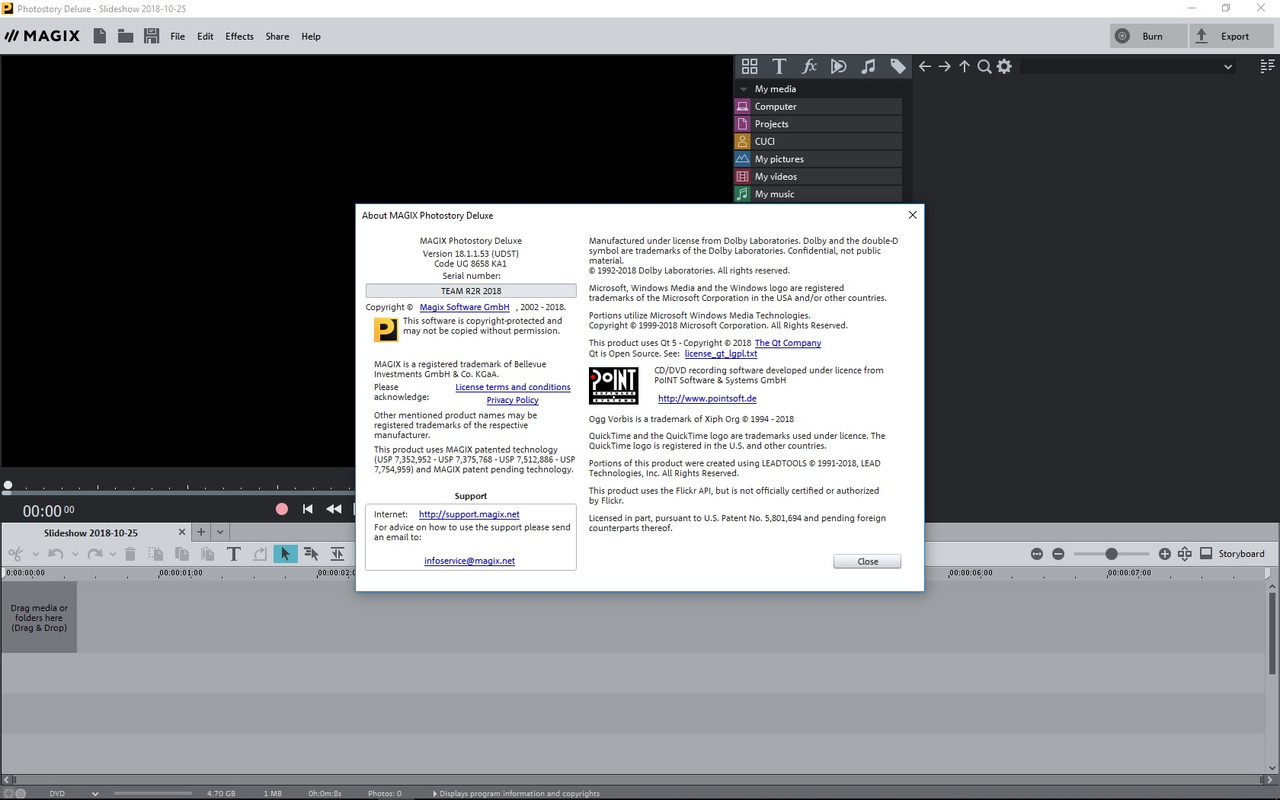This screenshot has height=800, width=1280.
Task: Open the Share menu
Action: tap(277, 36)
